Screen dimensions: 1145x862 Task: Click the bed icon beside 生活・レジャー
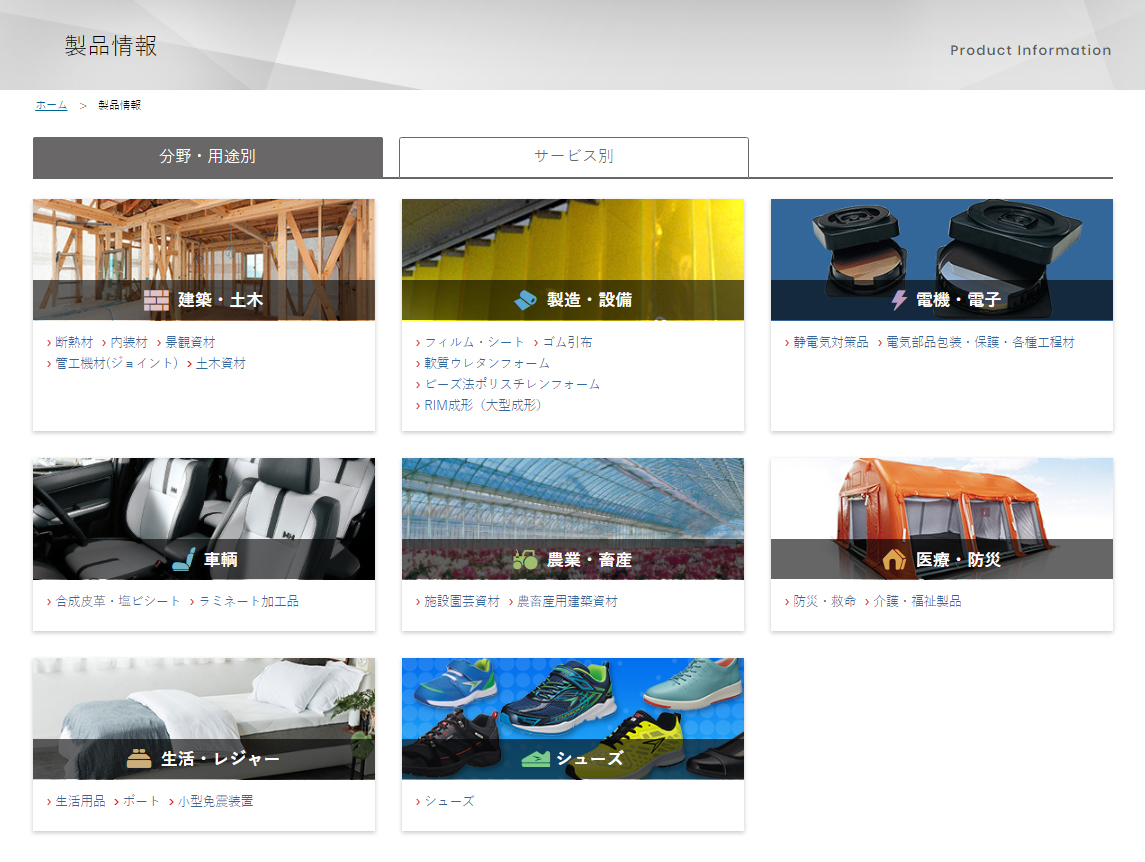[140, 759]
